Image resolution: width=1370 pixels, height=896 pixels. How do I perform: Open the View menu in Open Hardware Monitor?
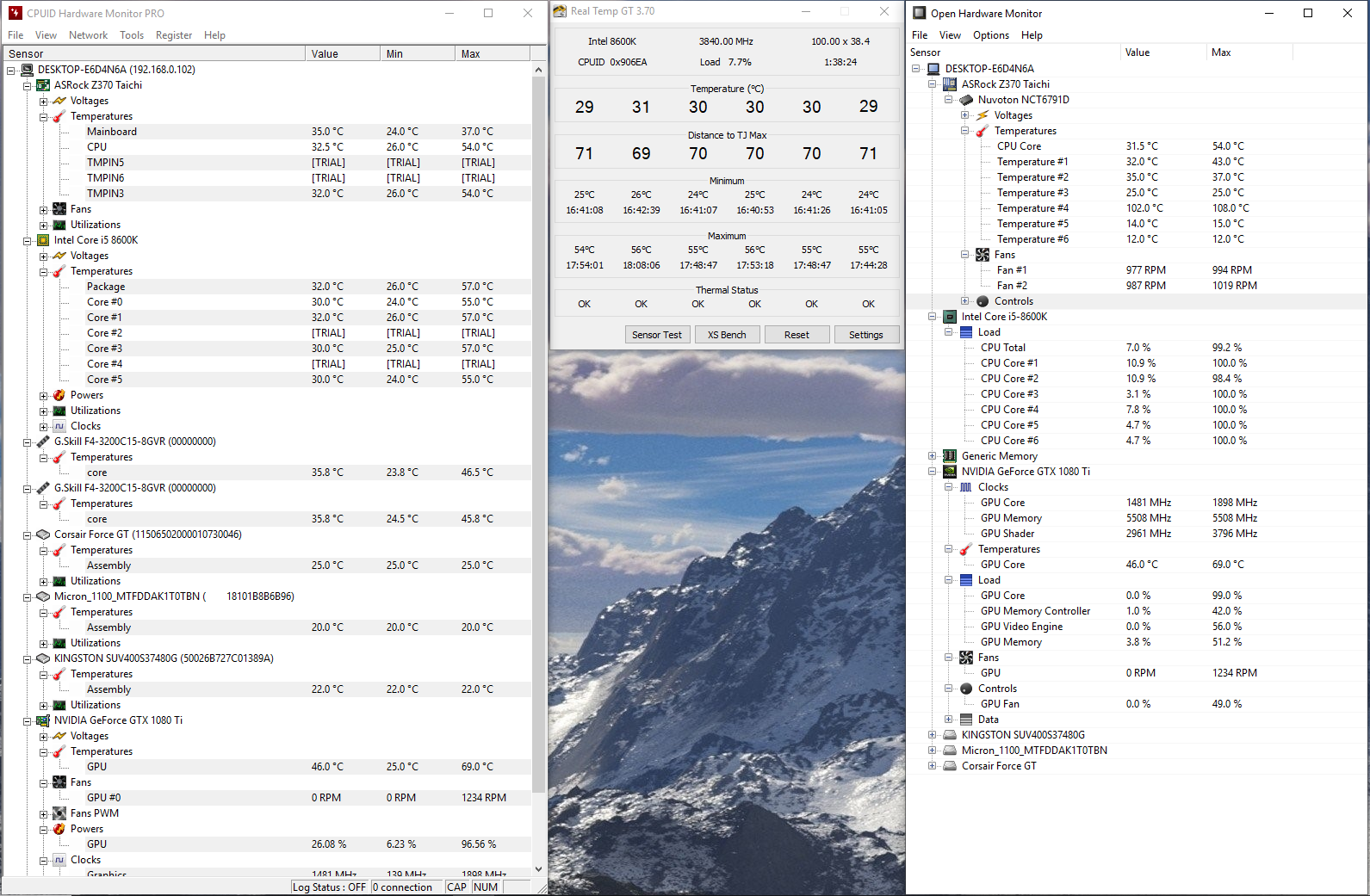[950, 35]
